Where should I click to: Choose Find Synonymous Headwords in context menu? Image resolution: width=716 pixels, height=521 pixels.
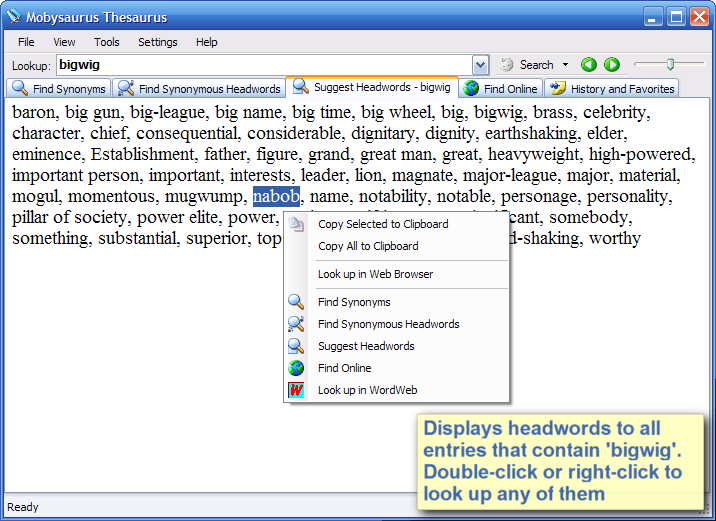point(396,324)
